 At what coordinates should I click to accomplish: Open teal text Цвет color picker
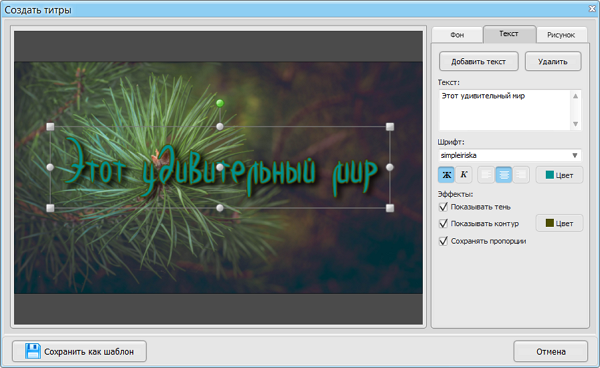[x=559, y=175]
